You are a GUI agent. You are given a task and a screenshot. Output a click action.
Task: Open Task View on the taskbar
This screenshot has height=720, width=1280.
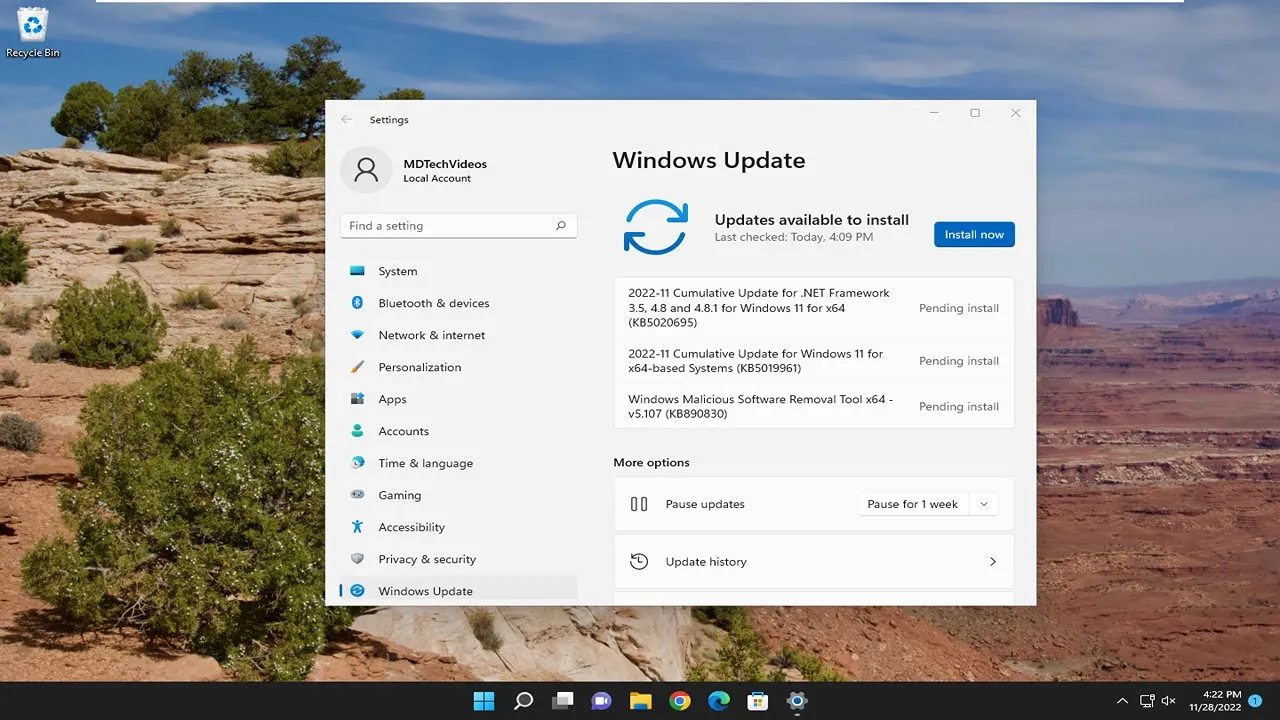(563, 701)
